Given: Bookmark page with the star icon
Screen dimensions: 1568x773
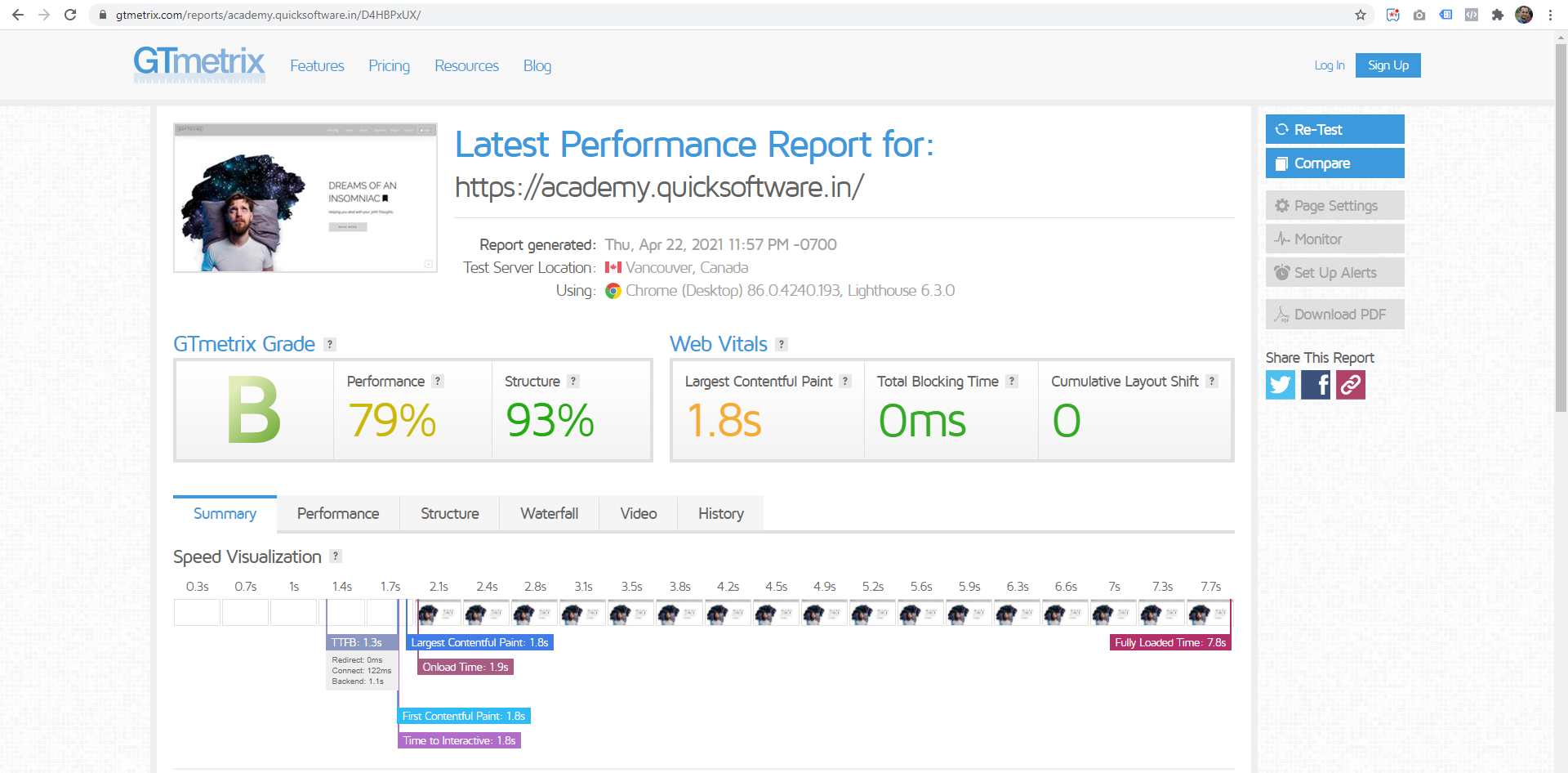Looking at the screenshot, I should pyautogui.click(x=1361, y=15).
